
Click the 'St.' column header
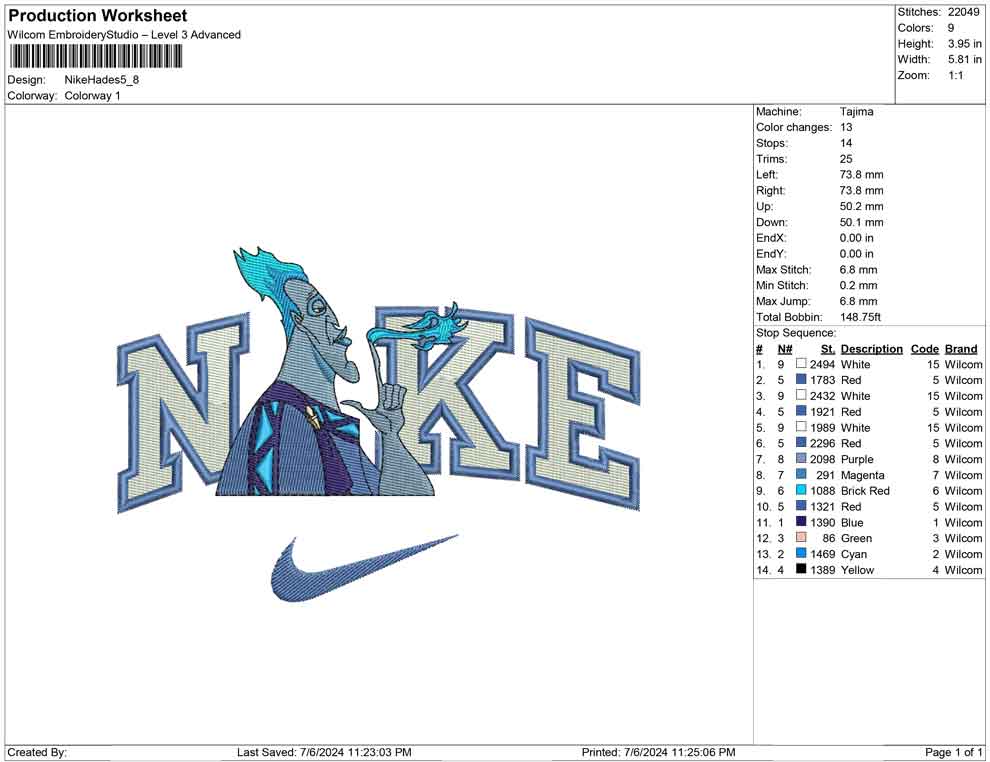(x=828, y=348)
